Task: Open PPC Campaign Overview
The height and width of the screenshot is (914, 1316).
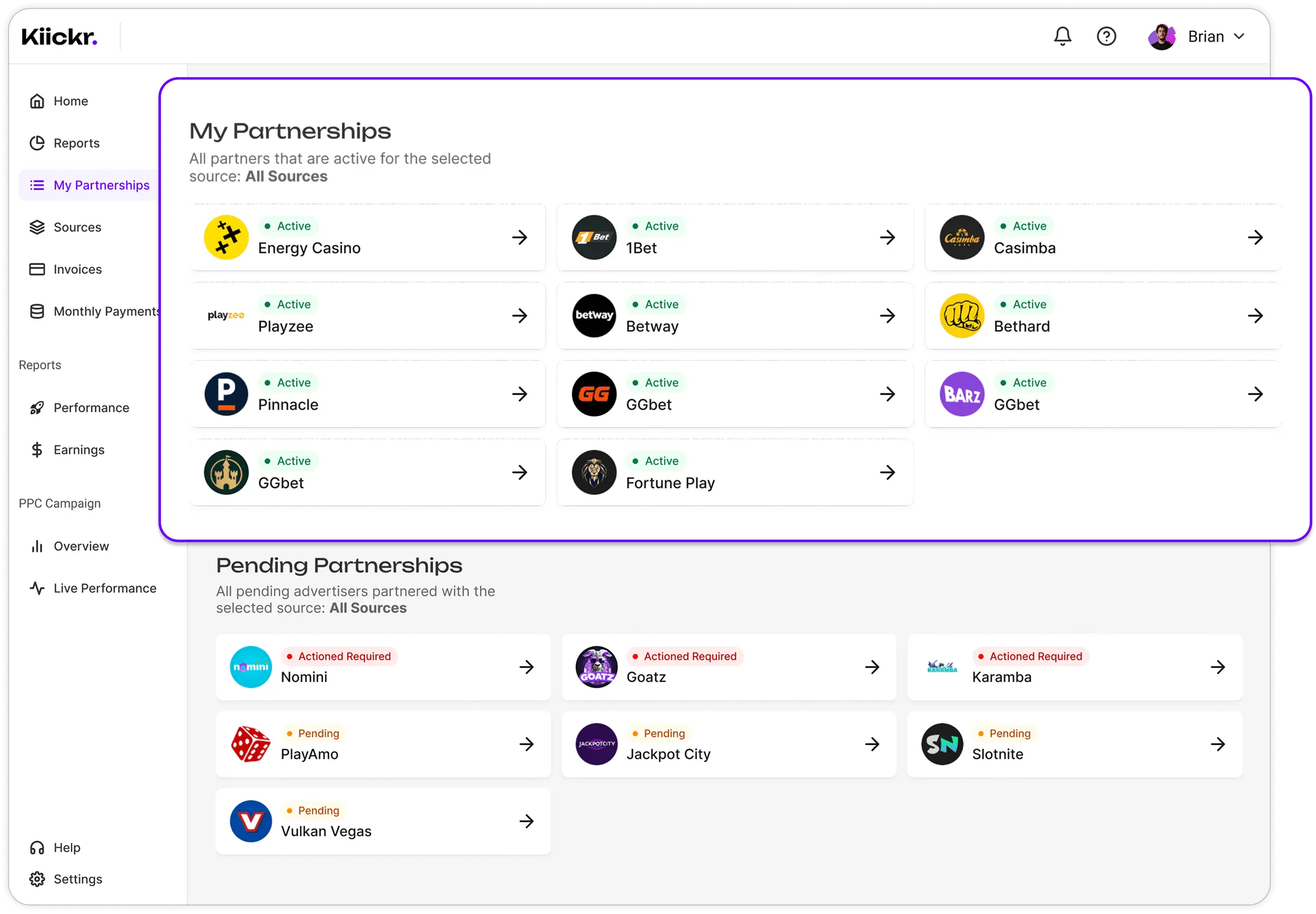Action: pos(80,546)
